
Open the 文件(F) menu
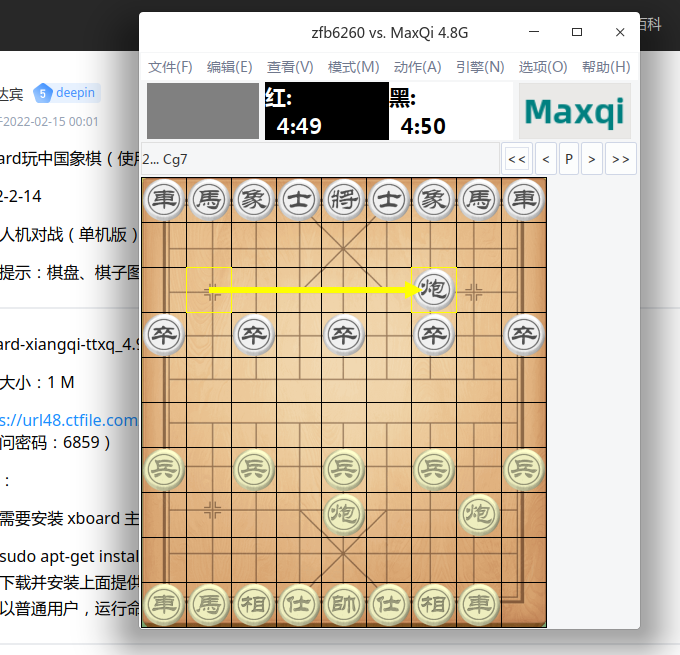coord(170,67)
